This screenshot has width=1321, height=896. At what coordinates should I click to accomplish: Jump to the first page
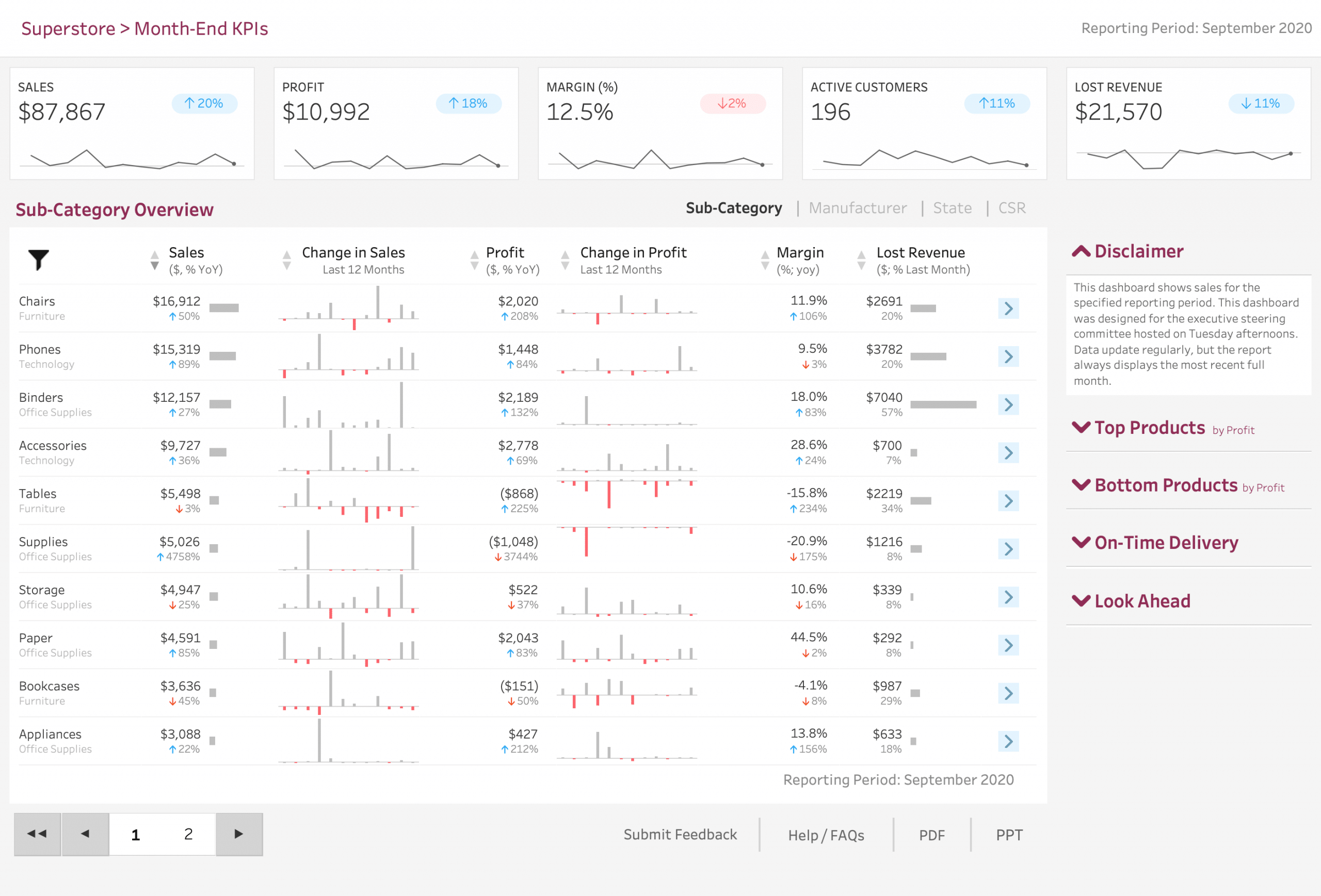click(38, 834)
